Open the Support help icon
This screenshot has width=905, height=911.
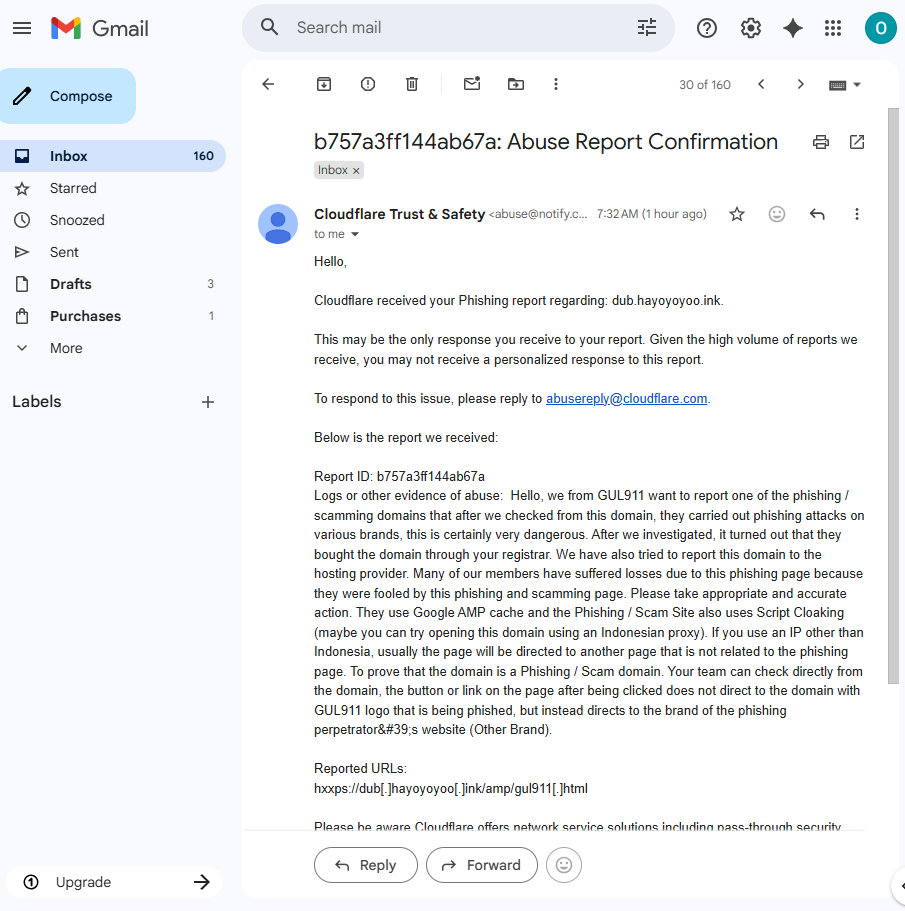point(706,28)
